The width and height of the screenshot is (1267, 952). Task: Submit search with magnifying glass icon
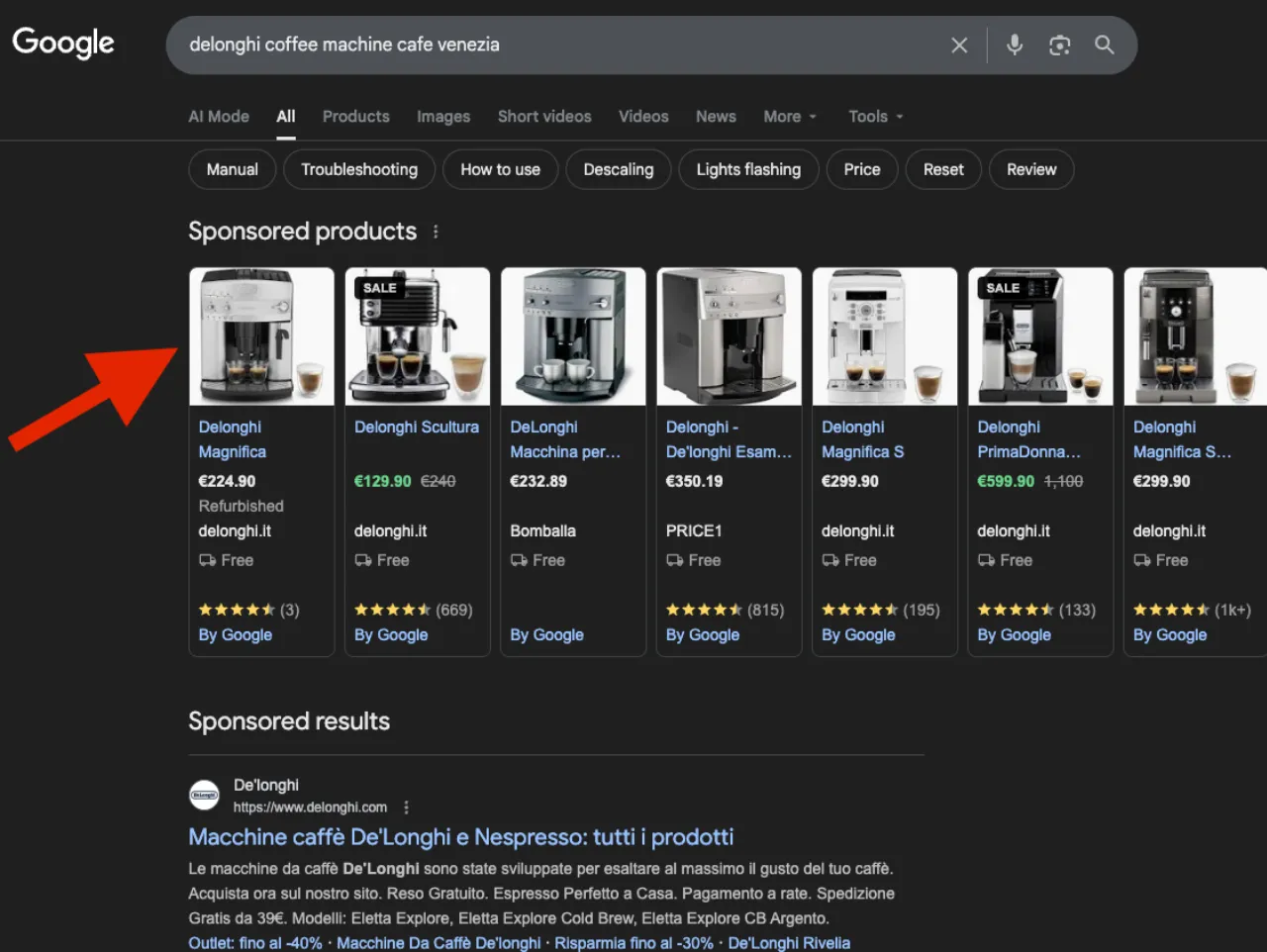[1105, 45]
